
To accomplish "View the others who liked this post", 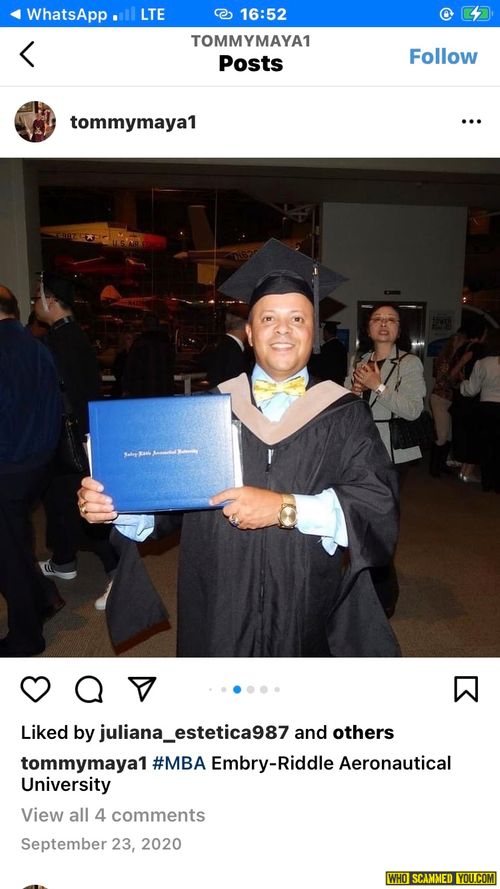I will tap(363, 733).
